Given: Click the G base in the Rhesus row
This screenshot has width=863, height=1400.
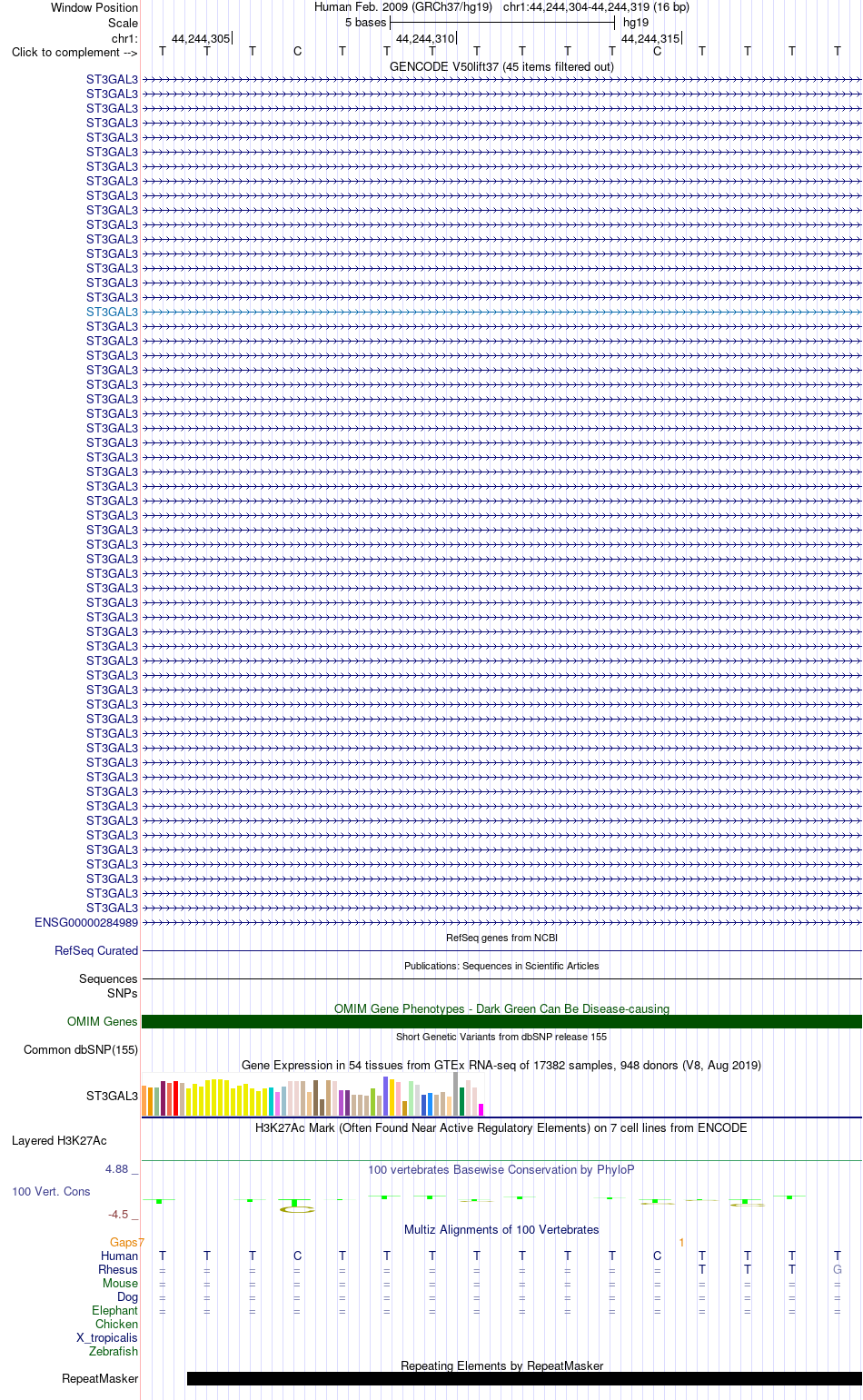Looking at the screenshot, I should 838,1269.
